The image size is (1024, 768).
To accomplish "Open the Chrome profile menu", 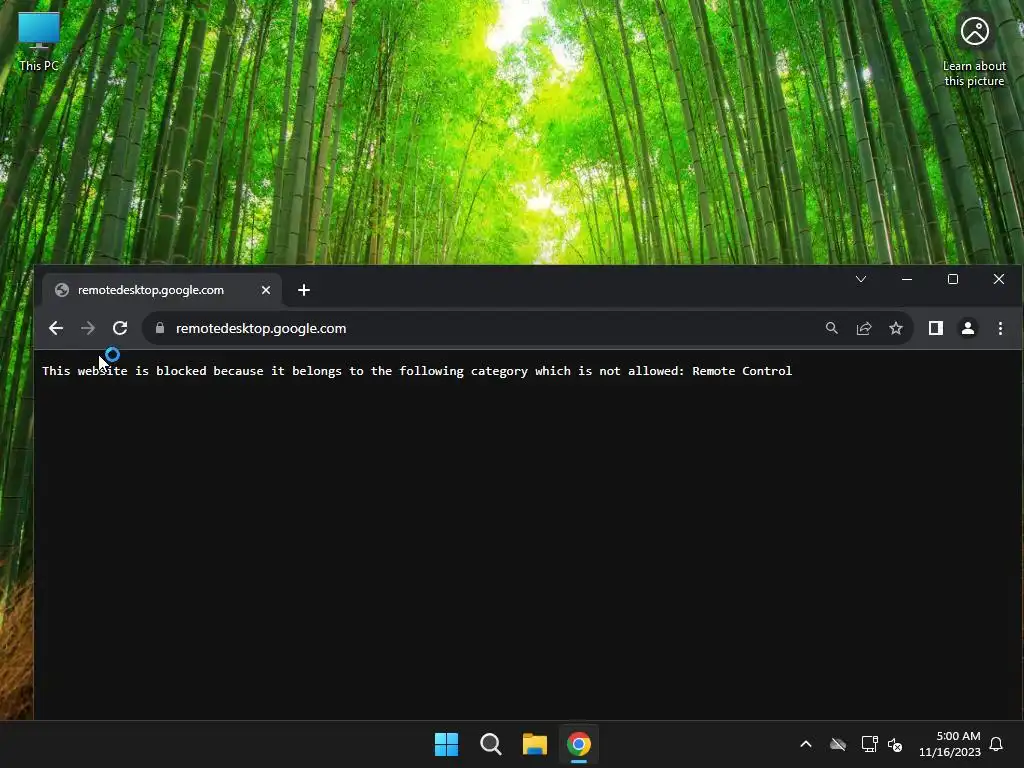I will coord(968,328).
